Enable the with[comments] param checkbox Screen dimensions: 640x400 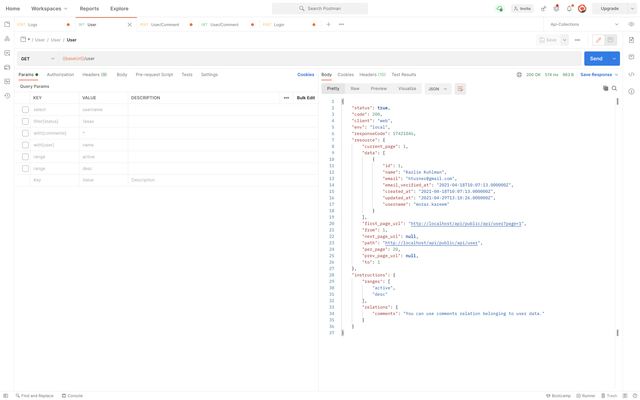click(x=25, y=133)
